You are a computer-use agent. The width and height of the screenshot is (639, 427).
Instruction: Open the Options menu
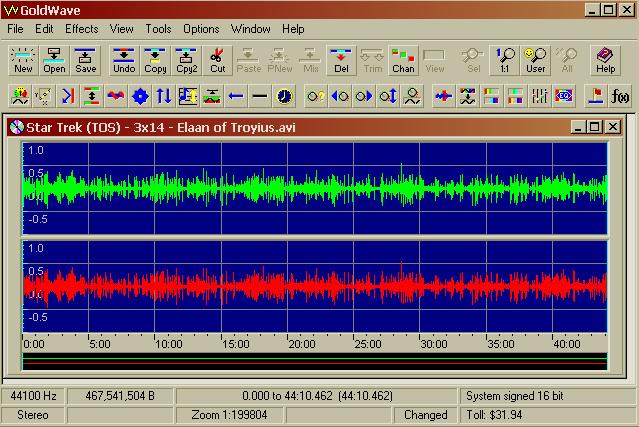click(x=201, y=29)
